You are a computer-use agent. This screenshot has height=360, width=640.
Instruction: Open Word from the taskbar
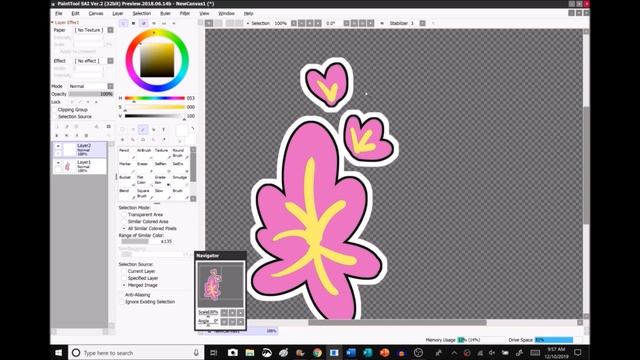coord(351,353)
